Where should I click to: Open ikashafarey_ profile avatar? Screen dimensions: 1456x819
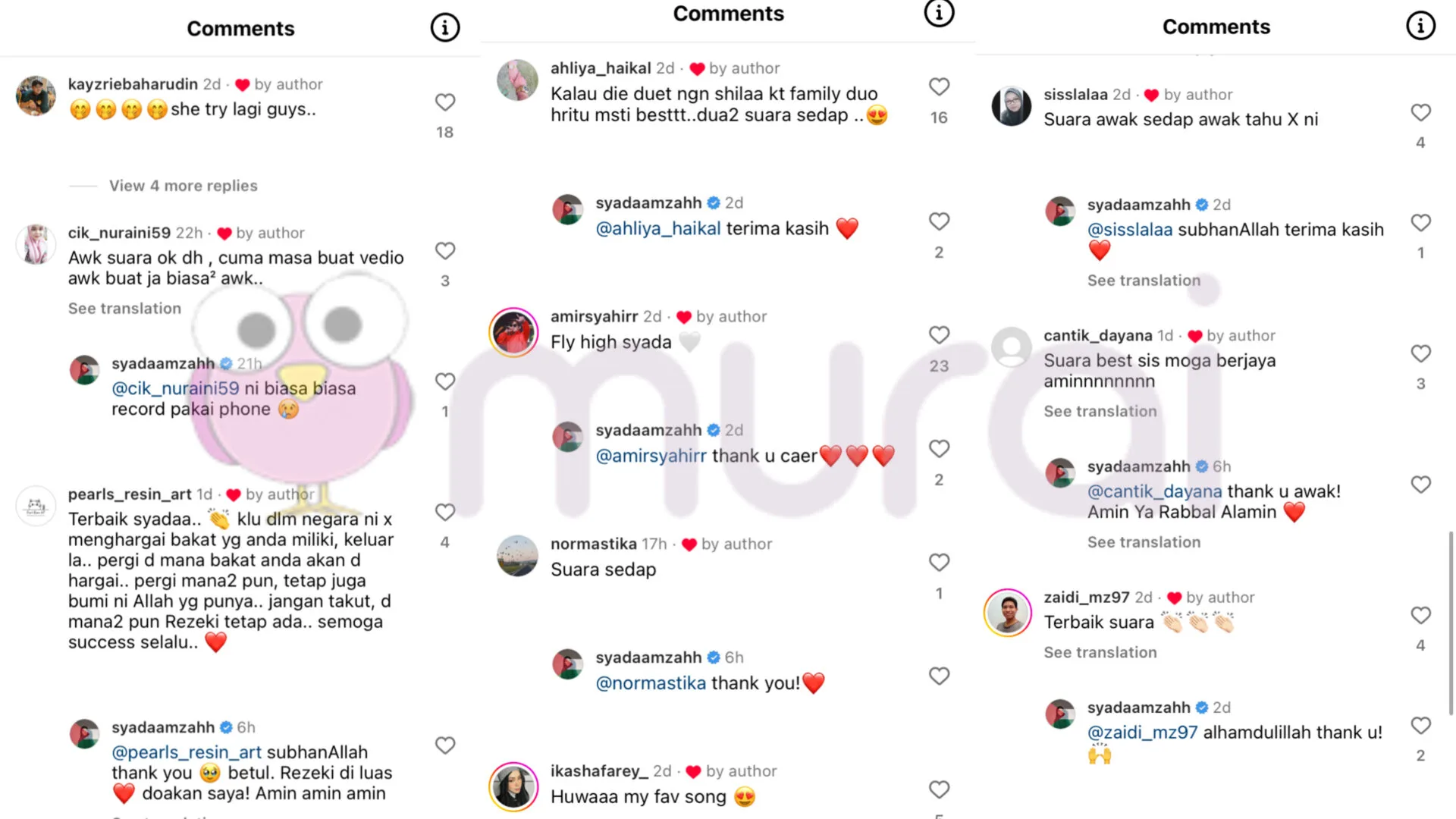point(514,787)
